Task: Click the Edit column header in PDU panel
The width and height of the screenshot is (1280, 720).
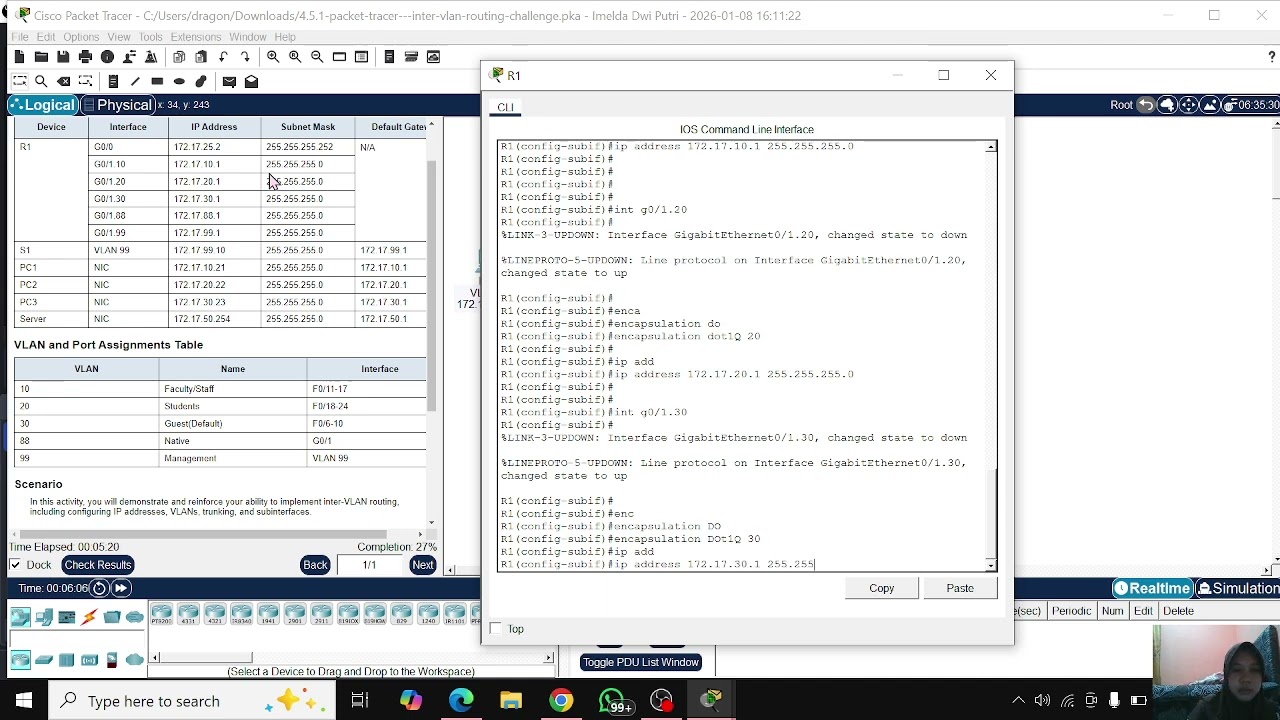Action: tap(1143, 611)
